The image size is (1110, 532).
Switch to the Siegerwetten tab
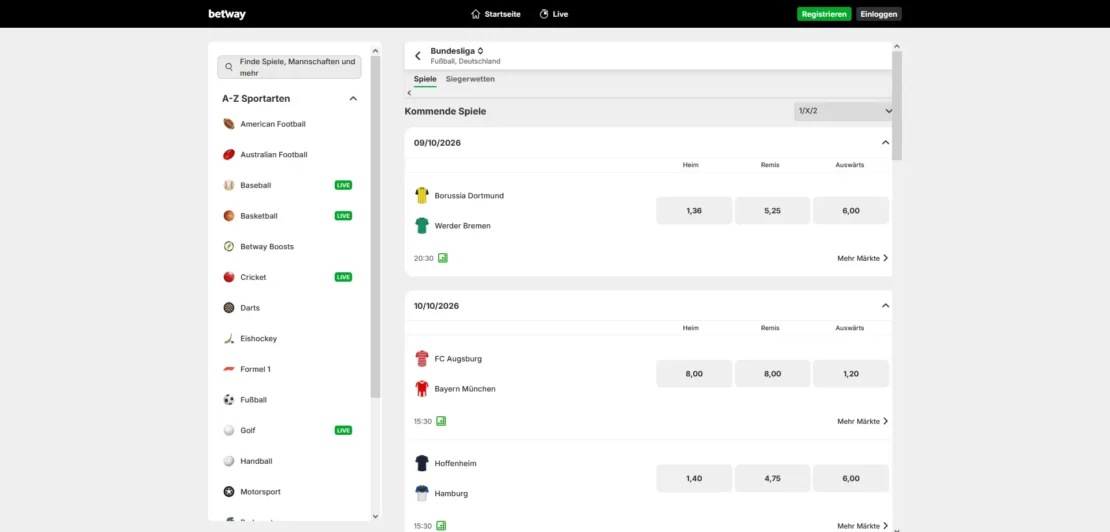point(470,79)
